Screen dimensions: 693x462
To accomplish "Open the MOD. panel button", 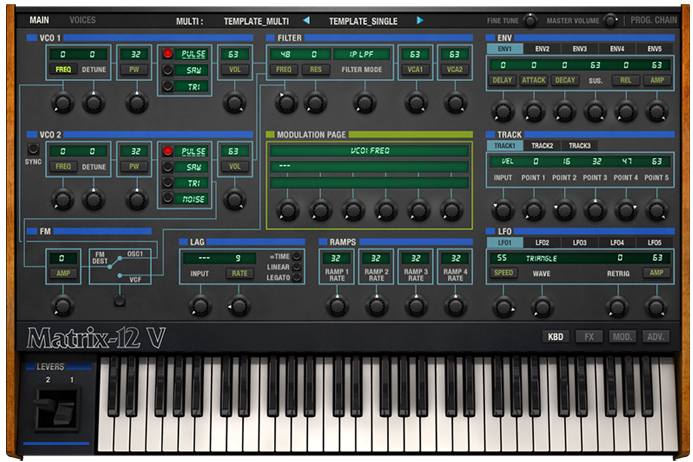I will click(x=622, y=337).
